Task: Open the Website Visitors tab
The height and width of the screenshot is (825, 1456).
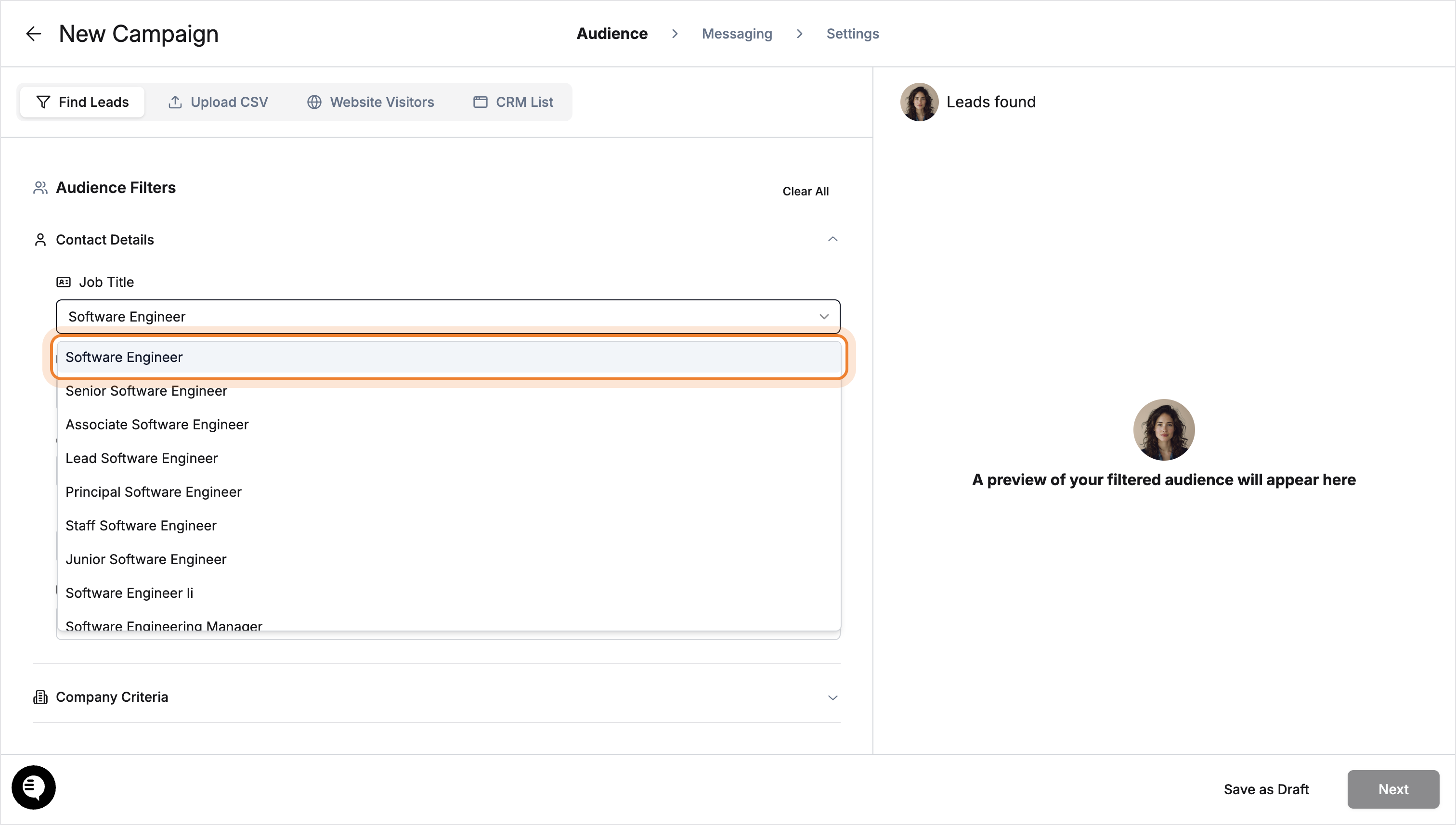Action: pyautogui.click(x=371, y=102)
